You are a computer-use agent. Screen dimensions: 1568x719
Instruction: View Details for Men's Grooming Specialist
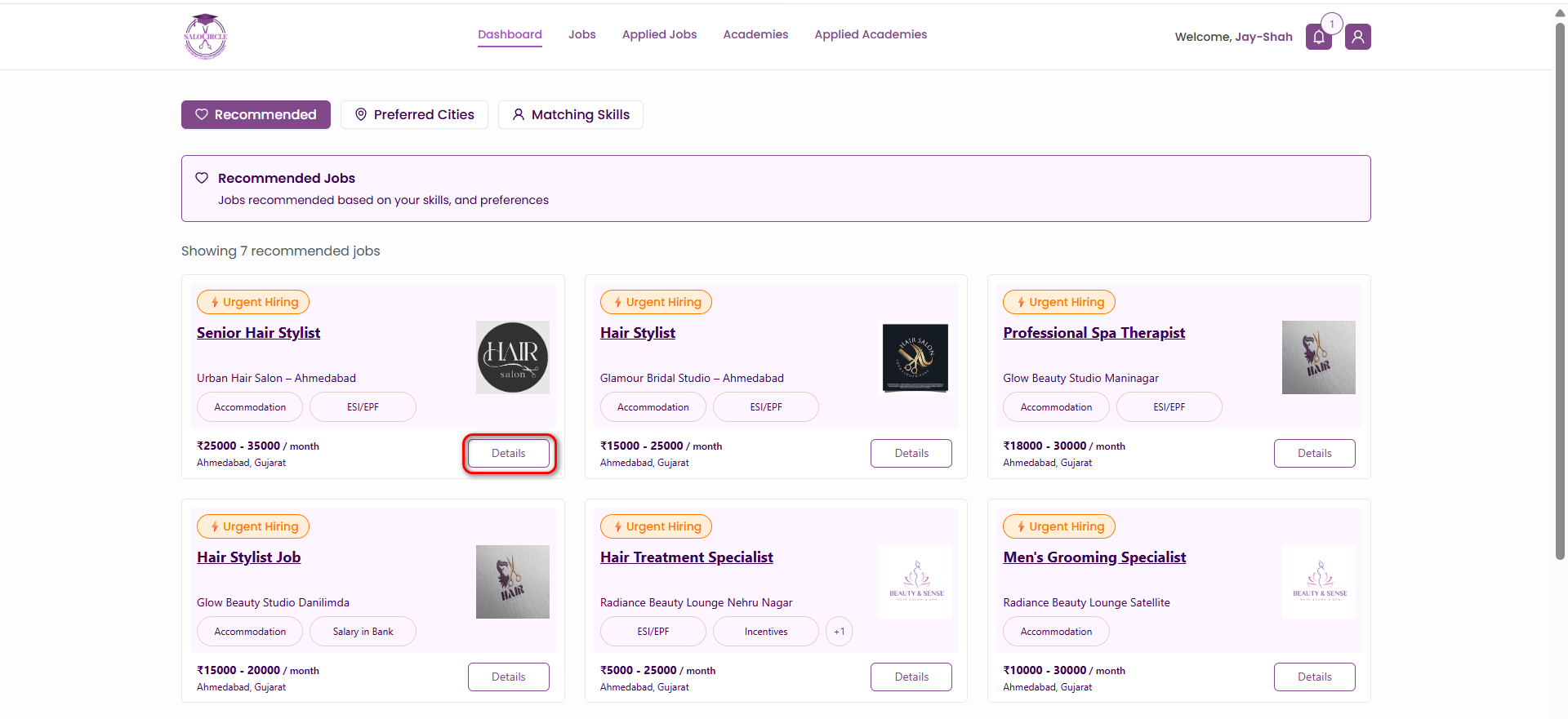1314,677
